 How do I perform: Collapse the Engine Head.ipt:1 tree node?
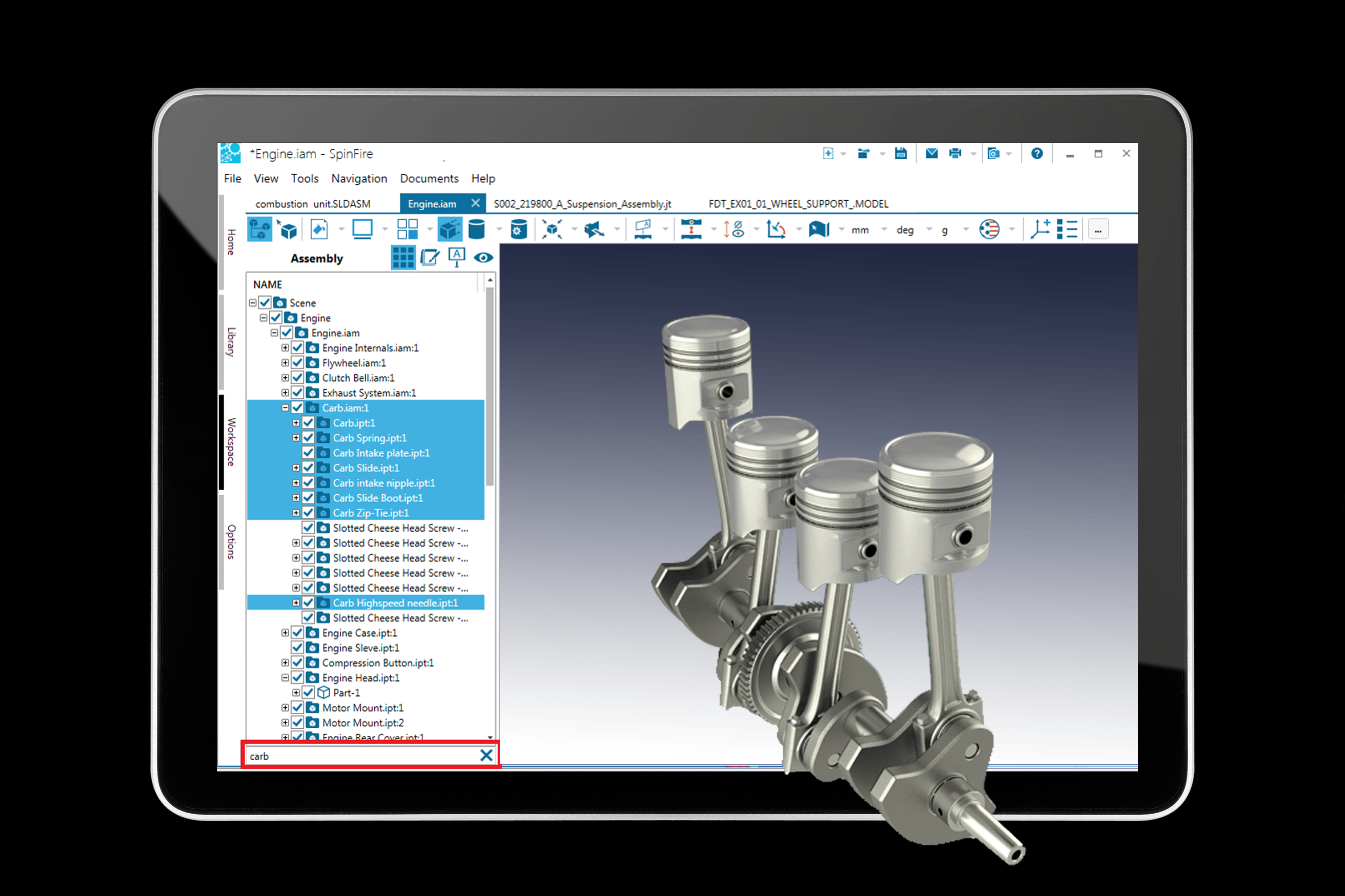point(285,678)
